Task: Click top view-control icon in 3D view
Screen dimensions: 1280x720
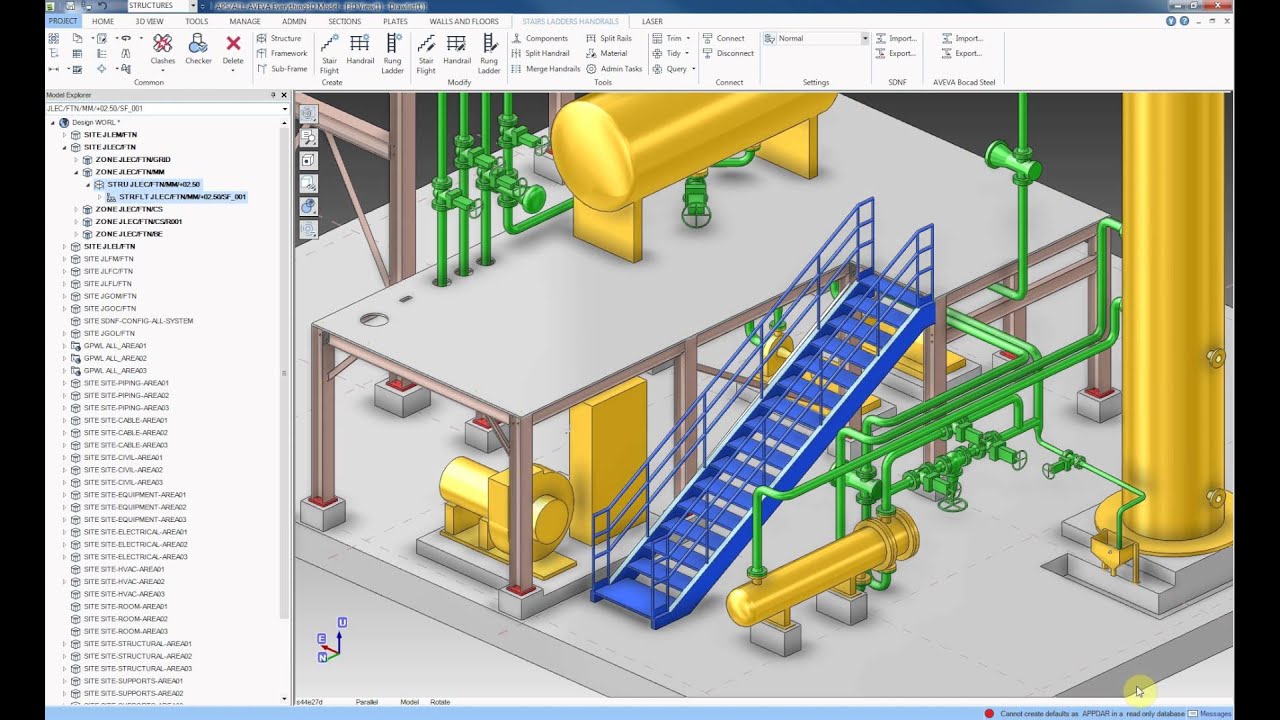Action: coord(308,114)
